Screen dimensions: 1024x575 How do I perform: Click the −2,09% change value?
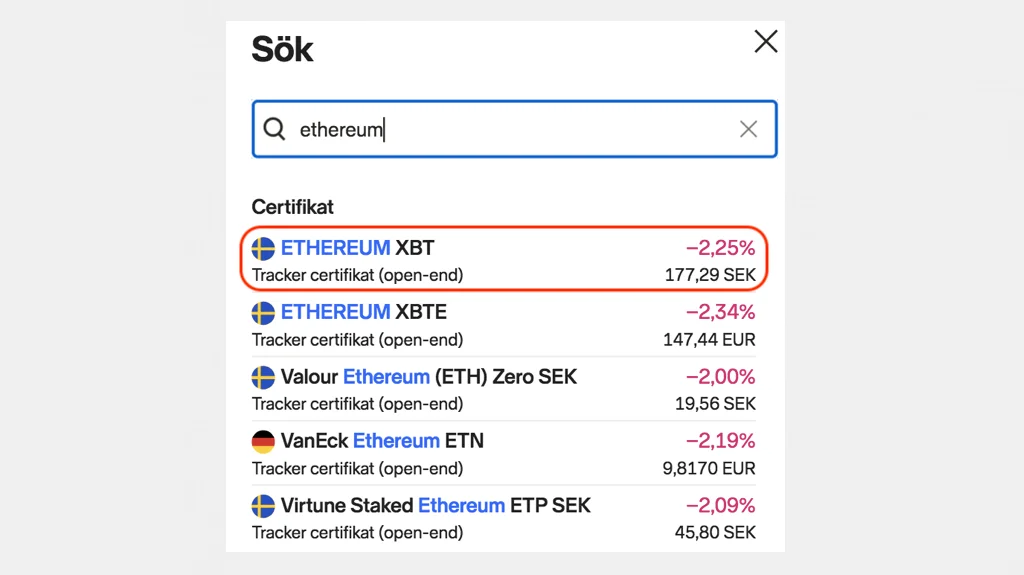click(720, 505)
